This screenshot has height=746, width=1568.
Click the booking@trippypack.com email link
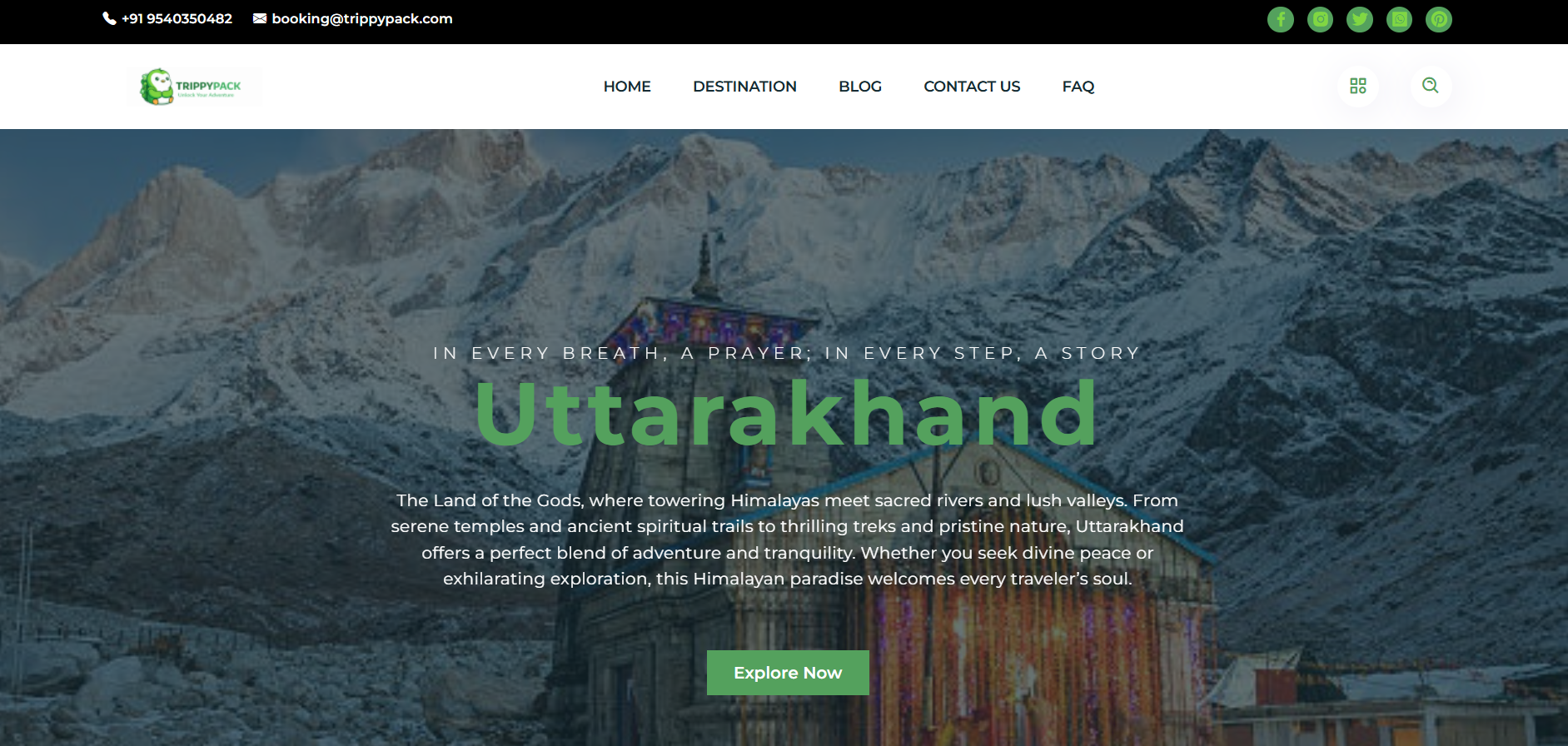click(x=362, y=18)
